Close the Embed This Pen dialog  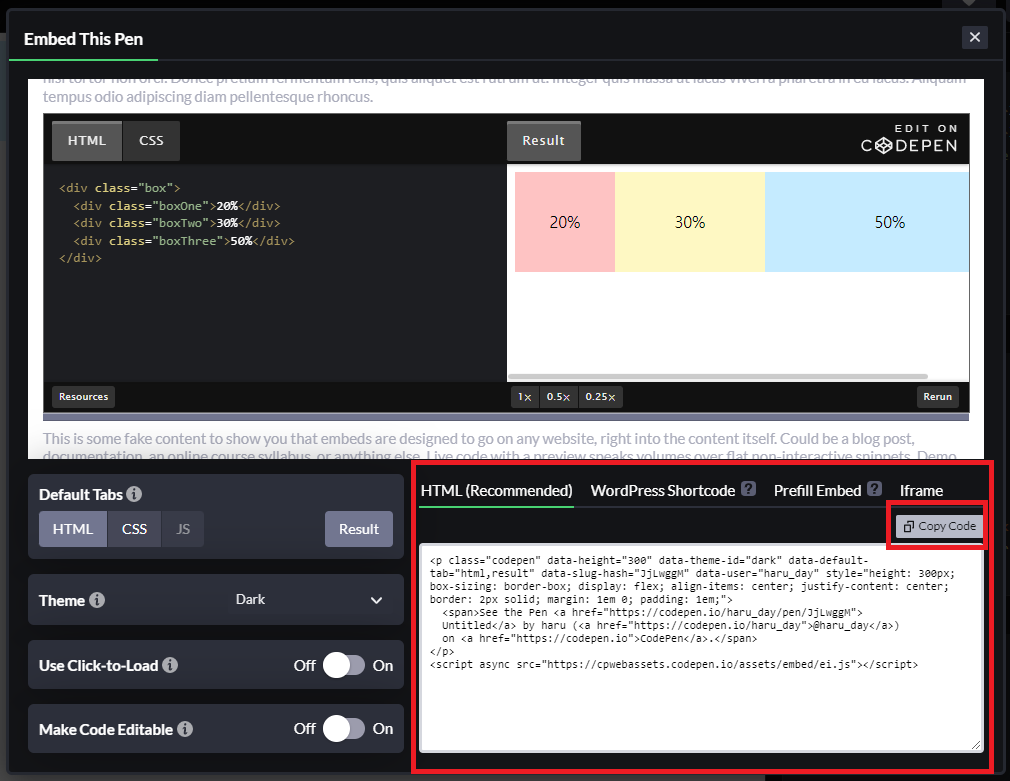(x=975, y=37)
